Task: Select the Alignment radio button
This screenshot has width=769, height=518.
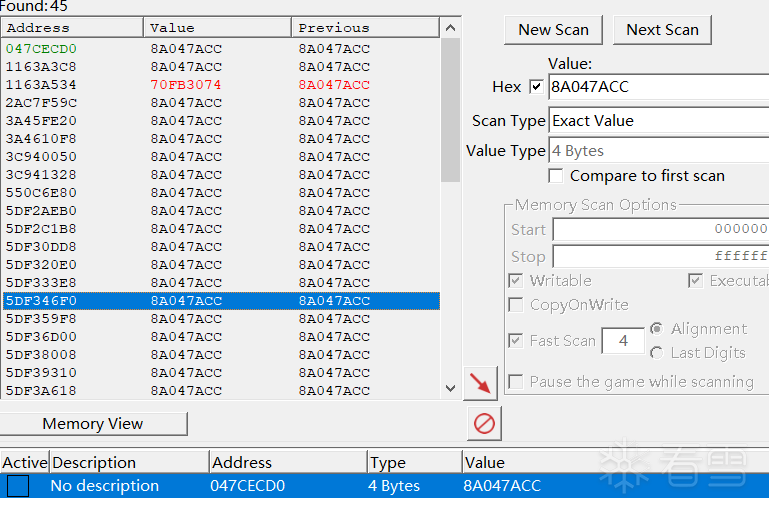Action: coord(657,329)
